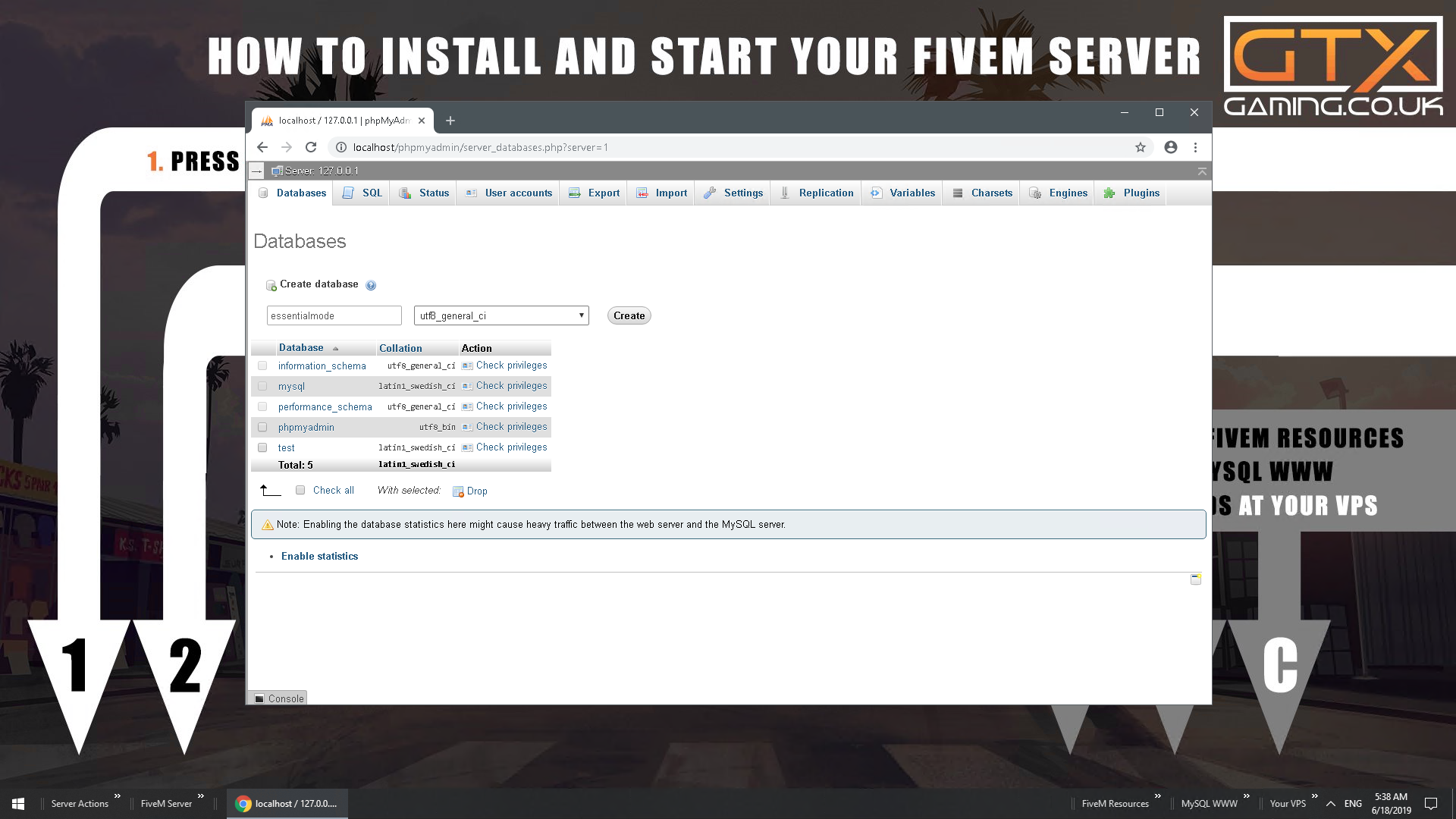Open the Engines tab
Image resolution: width=1456 pixels, height=819 pixels.
pos(1058,193)
